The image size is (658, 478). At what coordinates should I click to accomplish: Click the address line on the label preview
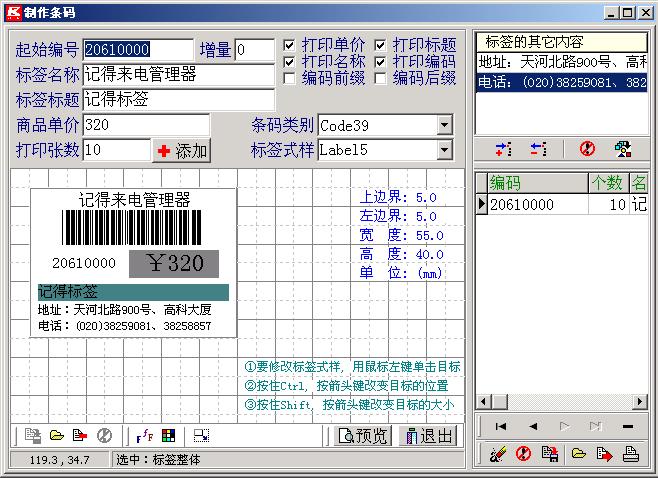click(125, 310)
